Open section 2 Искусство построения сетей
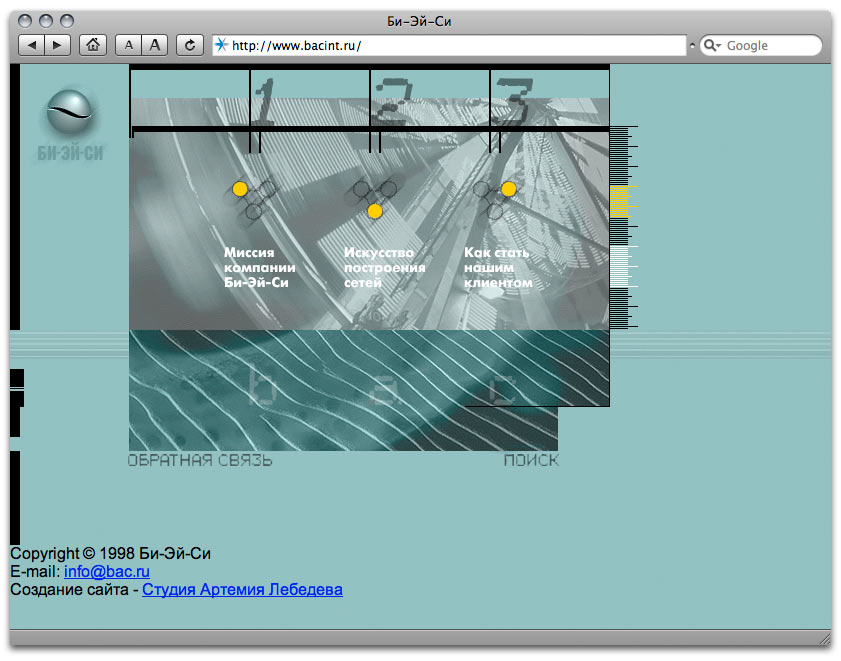Screen dimensions: 841x661 point(384,268)
